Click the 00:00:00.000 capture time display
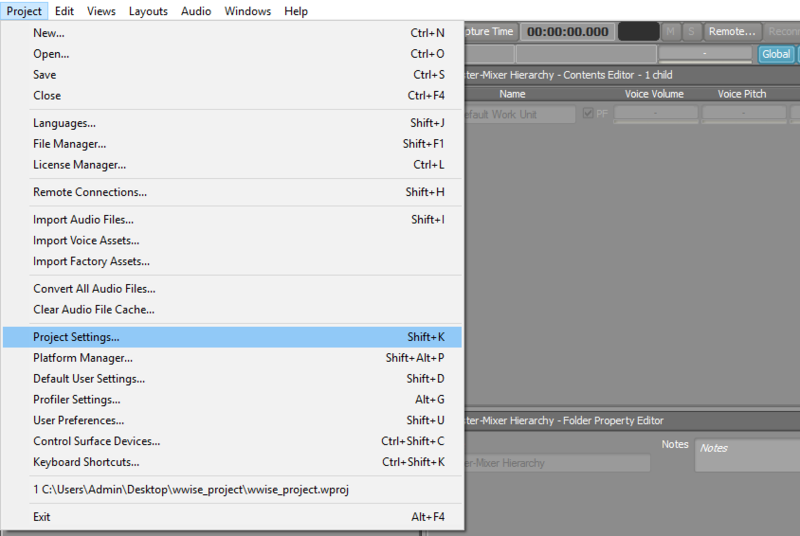Image resolution: width=800 pixels, height=536 pixels. click(x=567, y=32)
